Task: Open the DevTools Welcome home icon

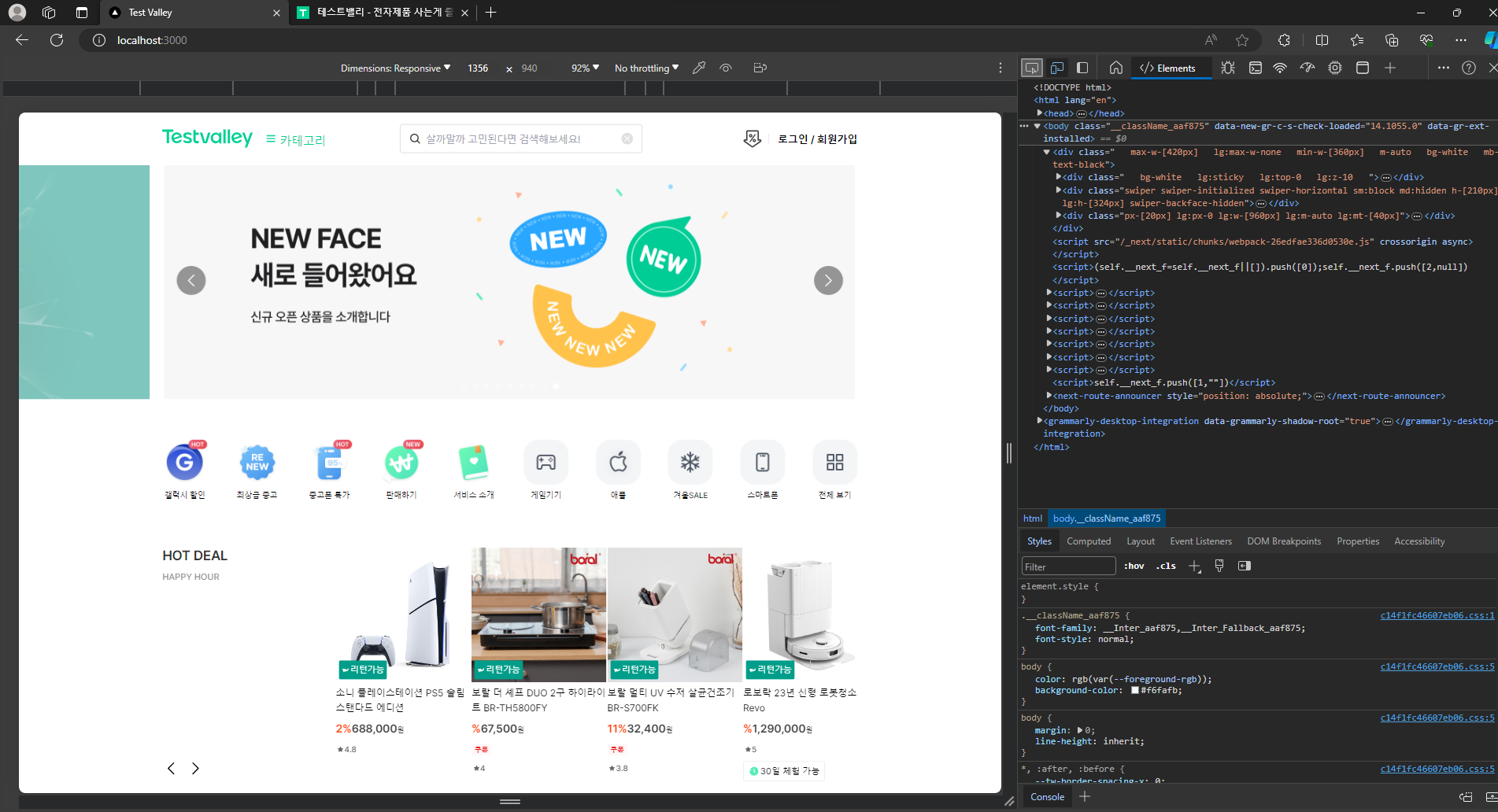Action: [1116, 68]
